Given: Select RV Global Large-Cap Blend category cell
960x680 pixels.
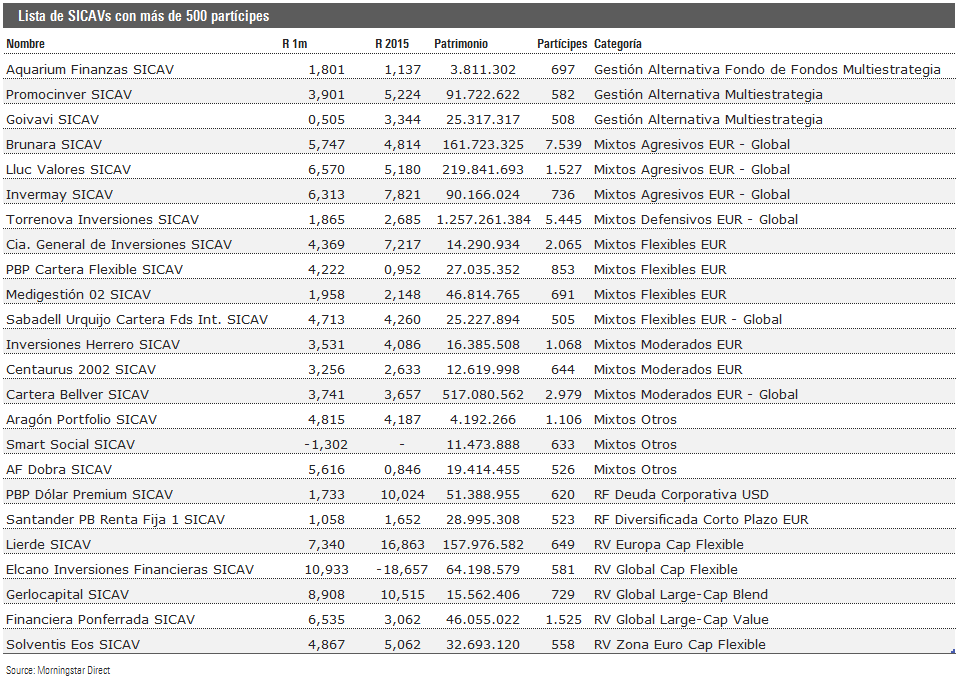Looking at the screenshot, I should [681, 595].
